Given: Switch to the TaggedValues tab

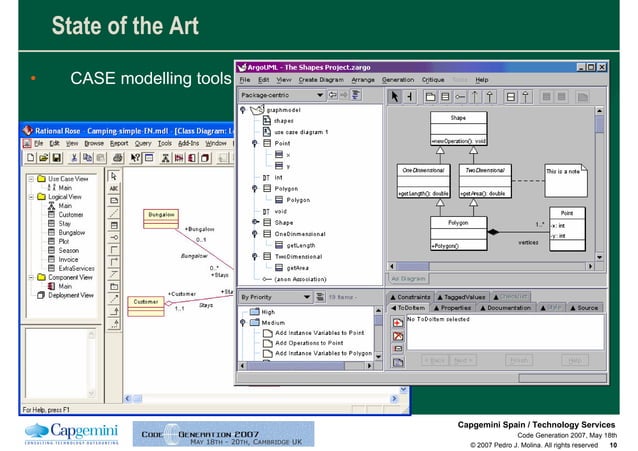Looking at the screenshot, I should 461,297.
